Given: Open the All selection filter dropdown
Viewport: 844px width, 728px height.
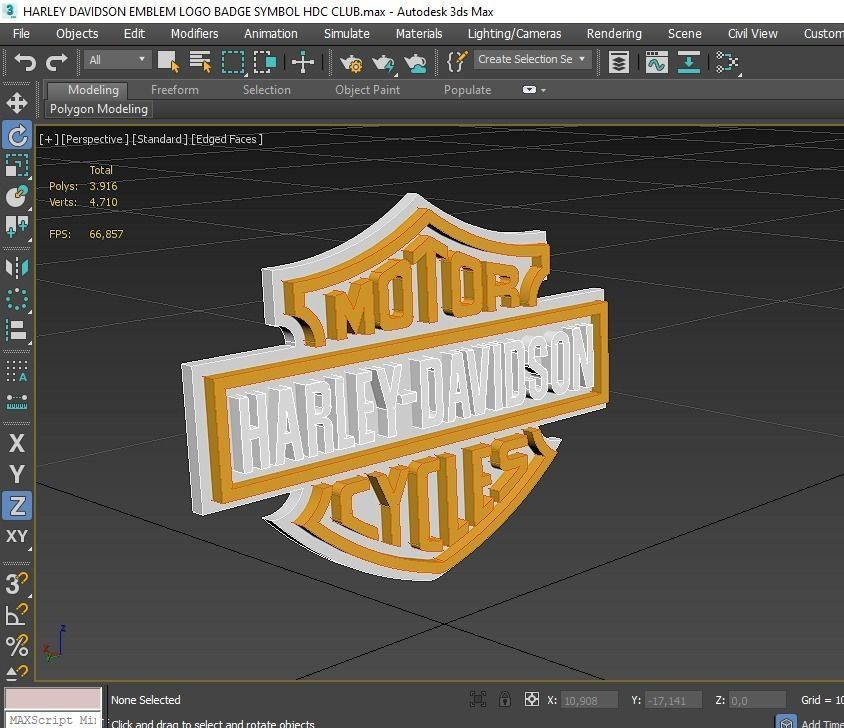Looking at the screenshot, I should pyautogui.click(x=117, y=60).
